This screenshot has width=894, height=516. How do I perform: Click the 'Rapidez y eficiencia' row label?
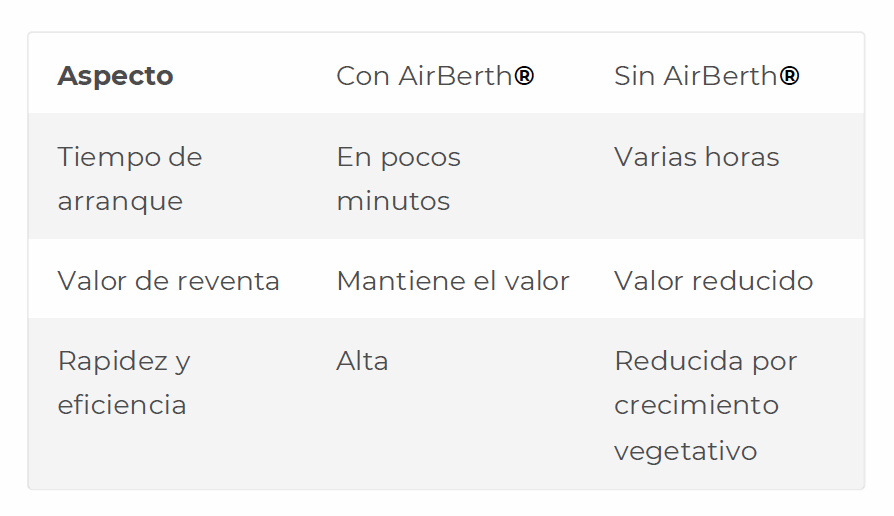[124, 383]
